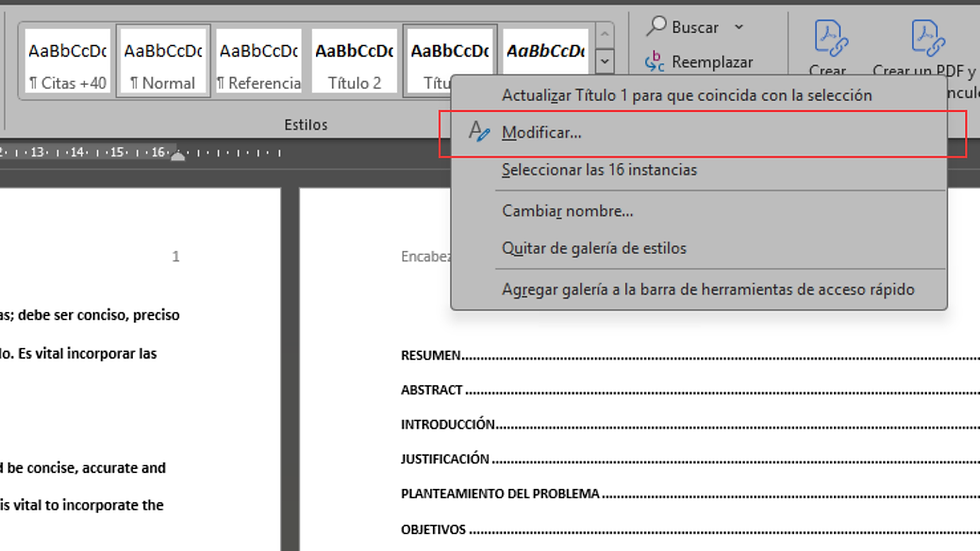Click the text 'is vital to incorporate the'

(82, 505)
